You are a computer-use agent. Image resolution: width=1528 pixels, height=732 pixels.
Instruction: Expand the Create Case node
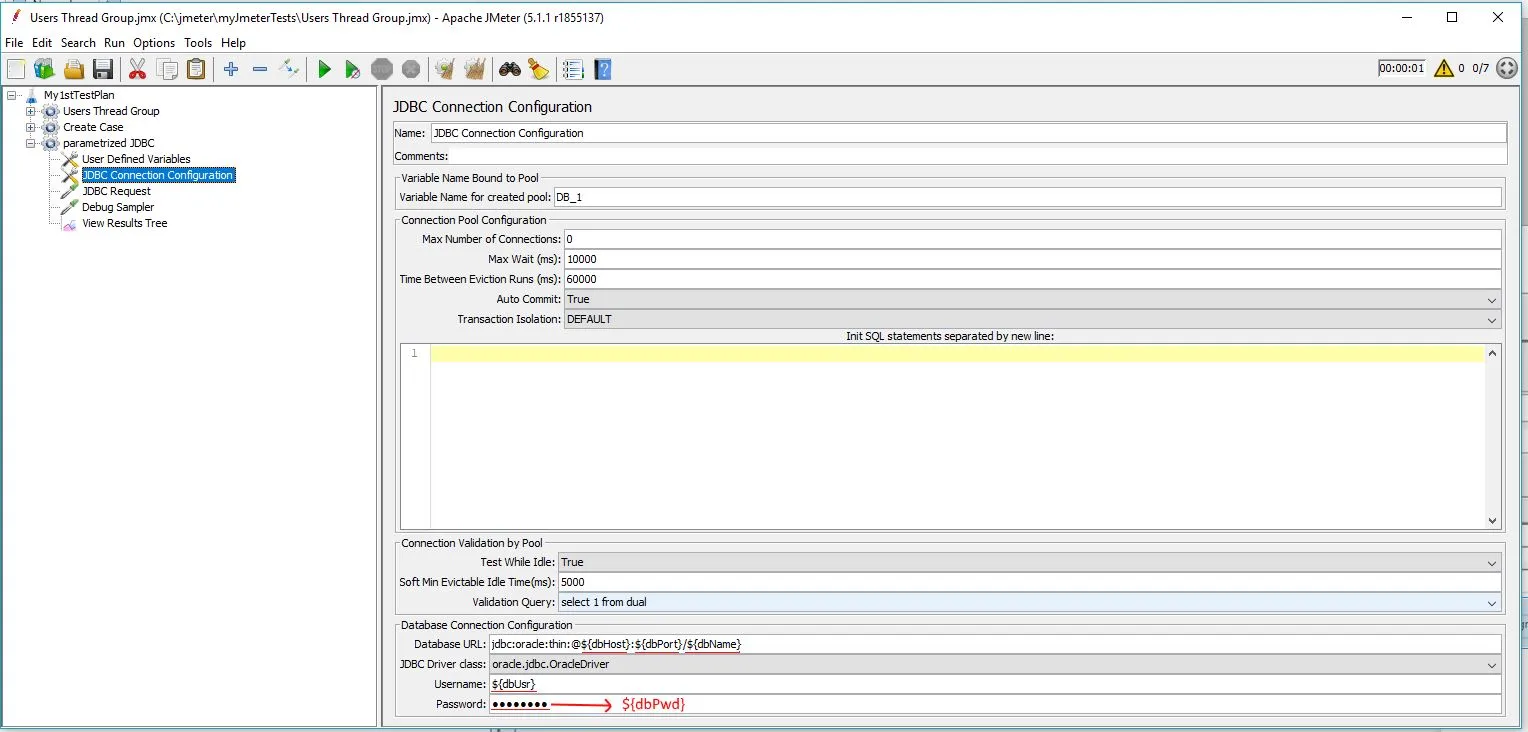coord(31,127)
